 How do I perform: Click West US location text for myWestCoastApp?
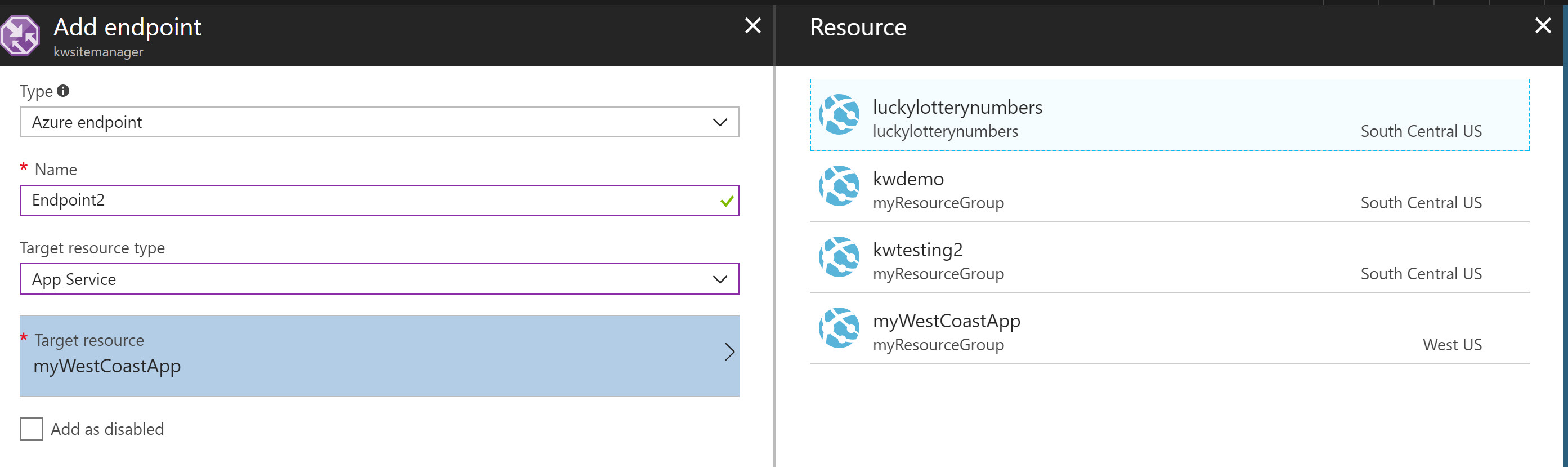click(x=1451, y=345)
